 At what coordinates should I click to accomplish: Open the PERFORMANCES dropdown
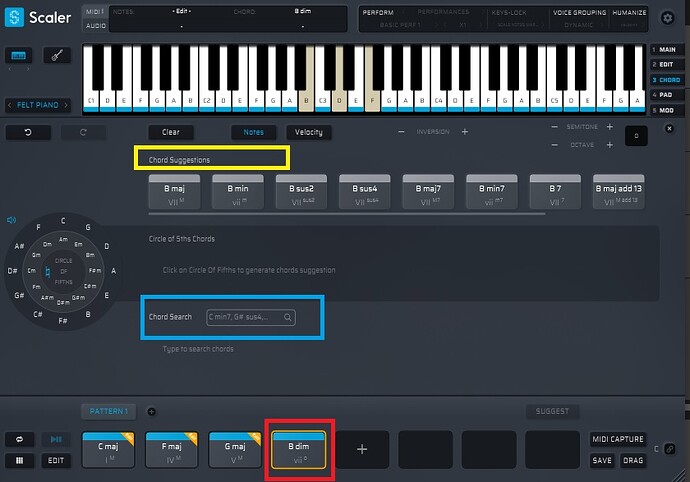pyautogui.click(x=443, y=12)
